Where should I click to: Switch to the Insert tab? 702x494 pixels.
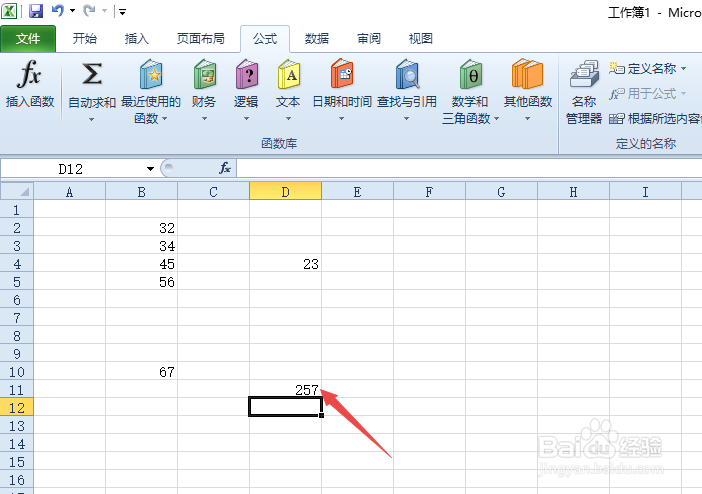click(x=137, y=39)
